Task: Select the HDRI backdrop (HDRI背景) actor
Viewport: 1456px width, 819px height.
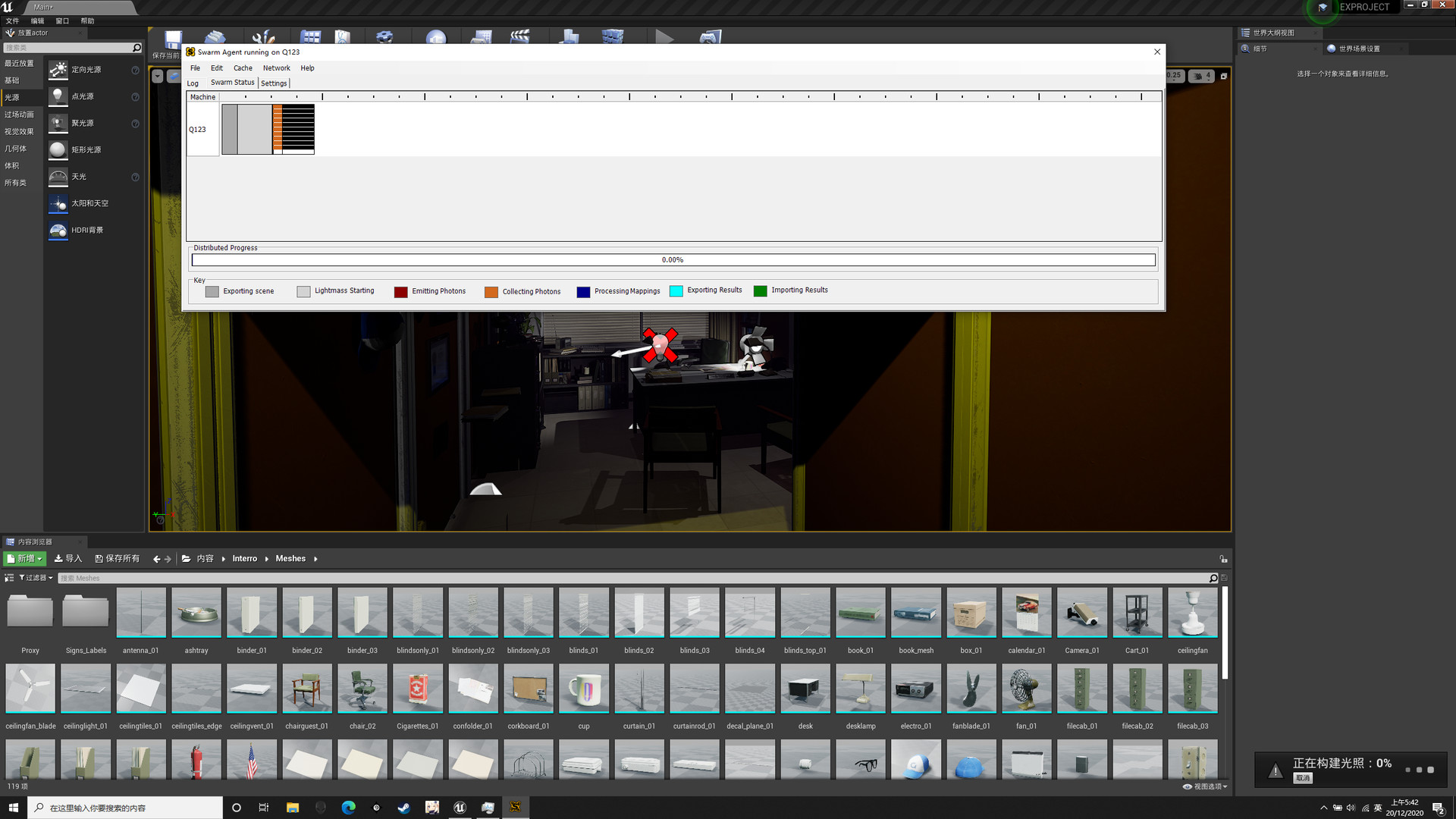Action: [x=86, y=230]
